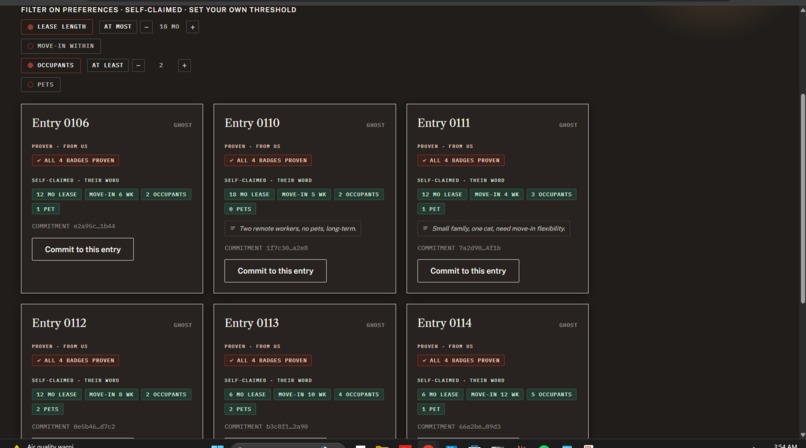Select the MOVE-IN 6 WK tag
806x448 pixels.
point(111,195)
